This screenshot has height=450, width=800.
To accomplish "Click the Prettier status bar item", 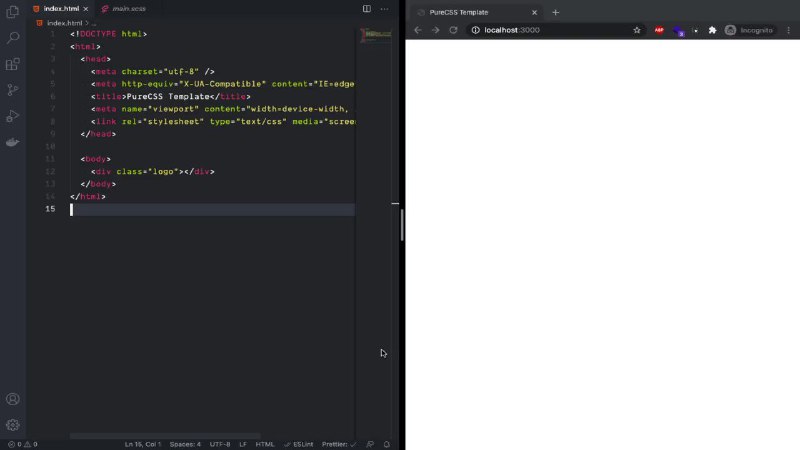I will pyautogui.click(x=339, y=444).
